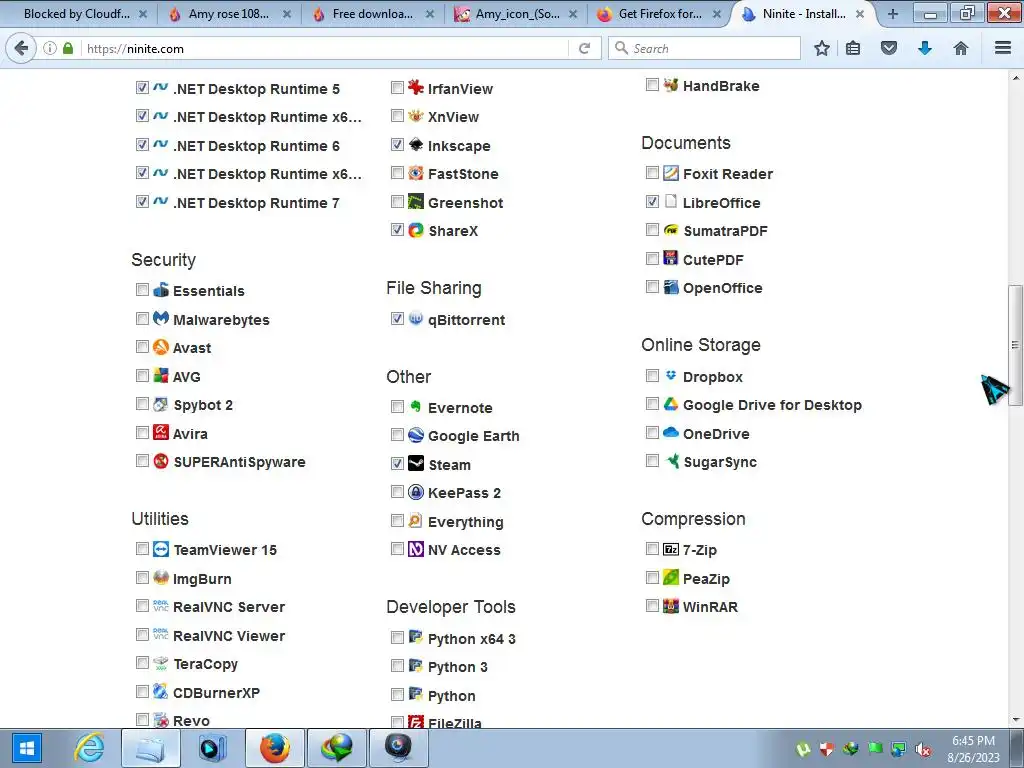Check the 7-Zip checkbox
This screenshot has height=768, width=1024.
tap(652, 549)
